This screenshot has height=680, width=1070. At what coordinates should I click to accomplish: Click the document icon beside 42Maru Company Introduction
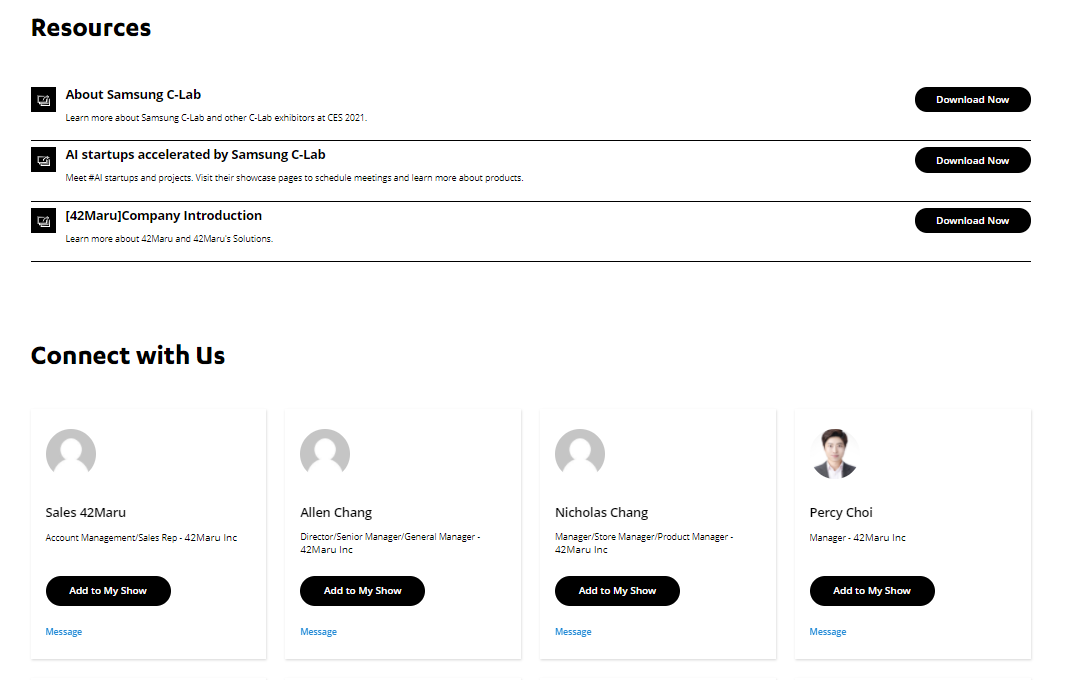(43, 221)
